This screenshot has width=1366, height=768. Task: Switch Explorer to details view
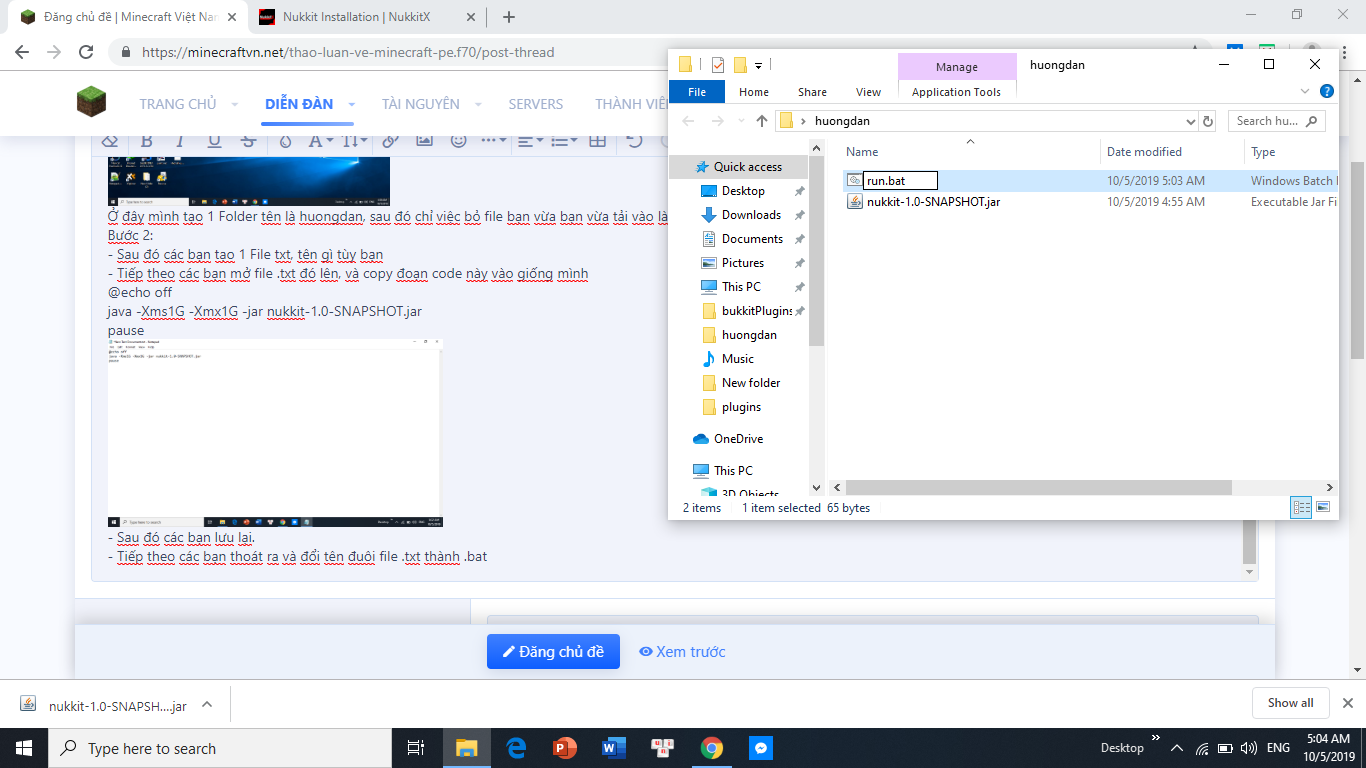tap(1301, 508)
